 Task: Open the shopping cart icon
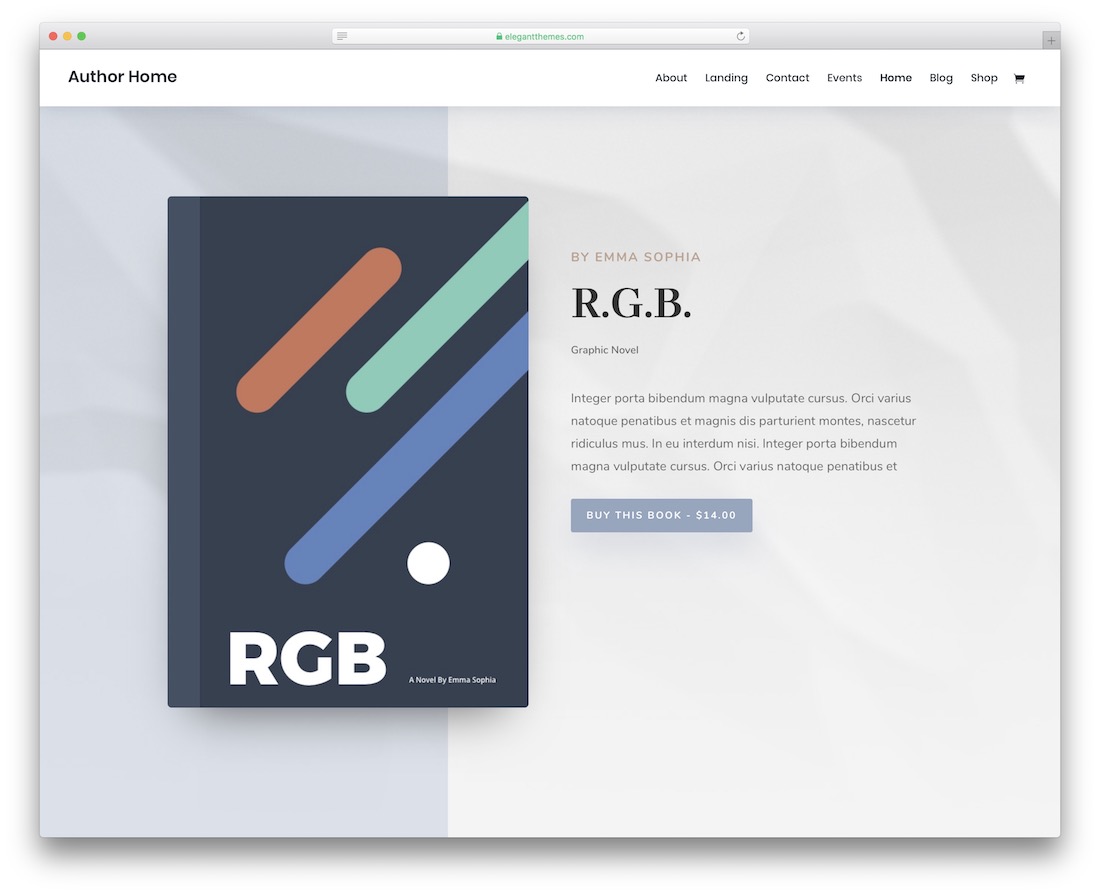1018,78
